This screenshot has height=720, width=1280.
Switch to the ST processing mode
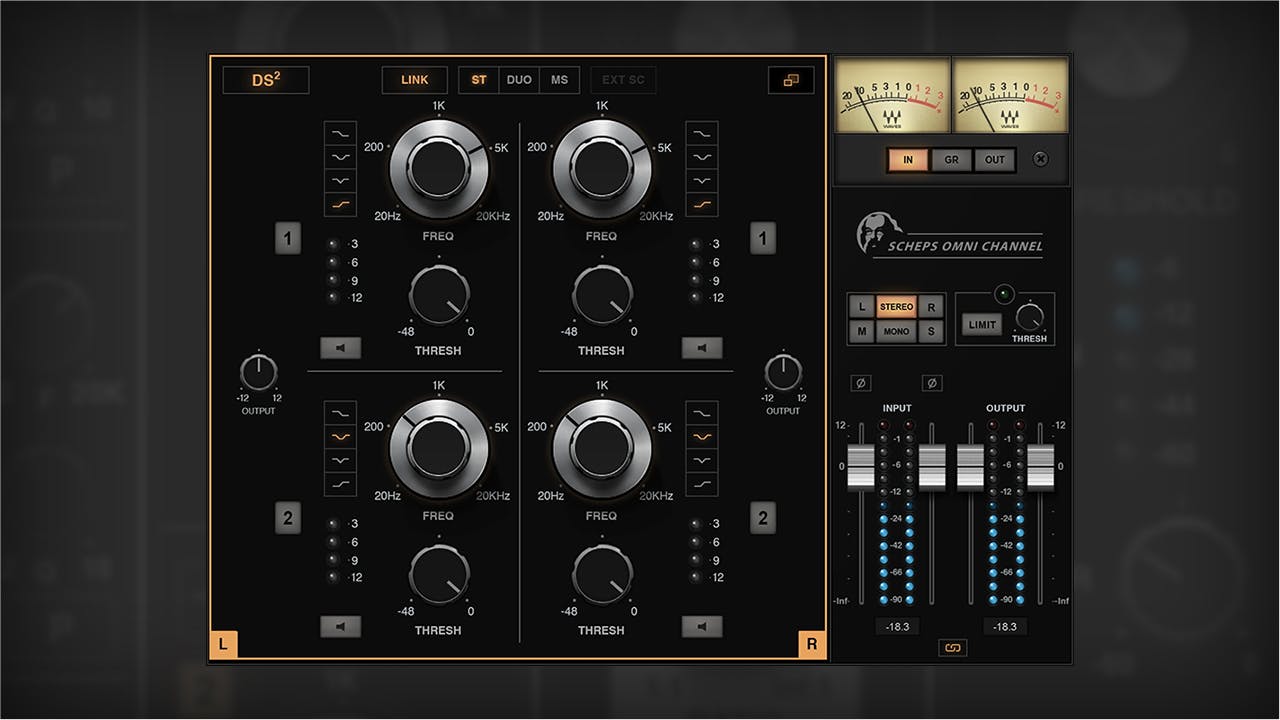coord(478,80)
